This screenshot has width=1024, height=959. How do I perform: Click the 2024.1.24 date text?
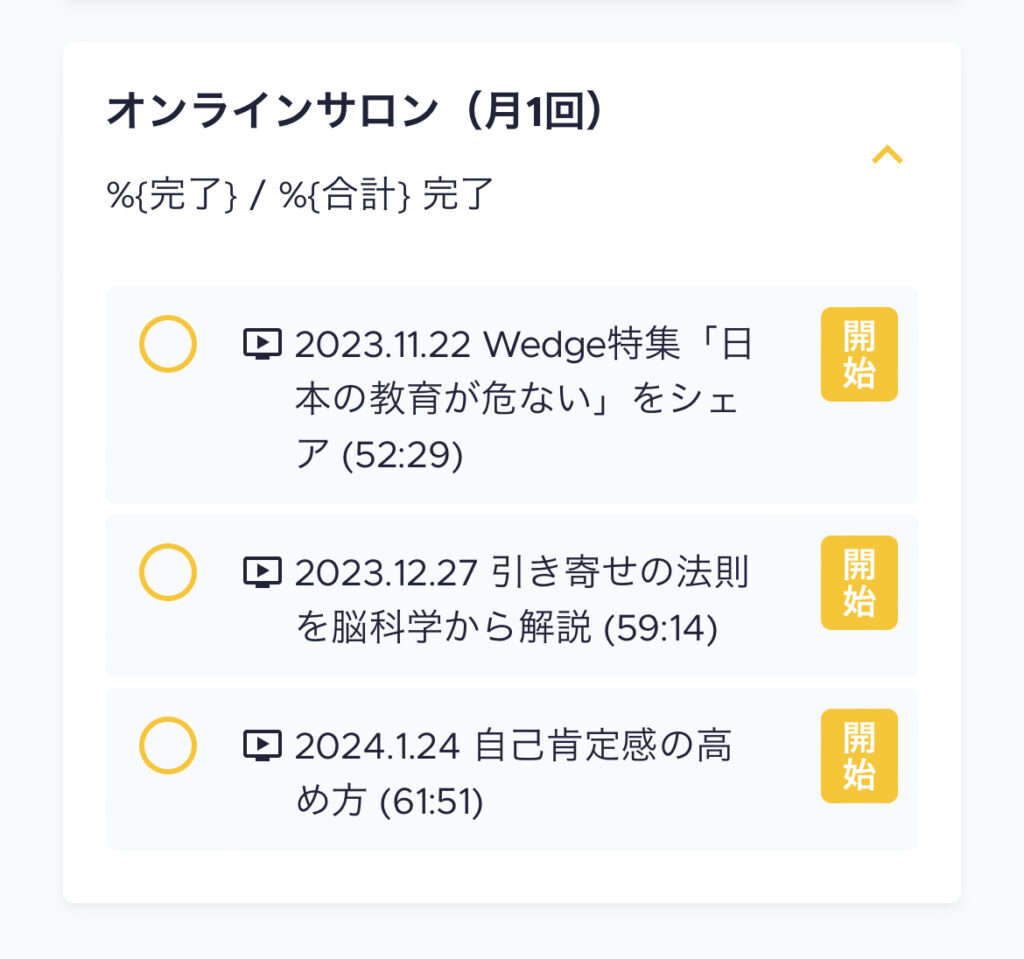pyautogui.click(x=377, y=745)
